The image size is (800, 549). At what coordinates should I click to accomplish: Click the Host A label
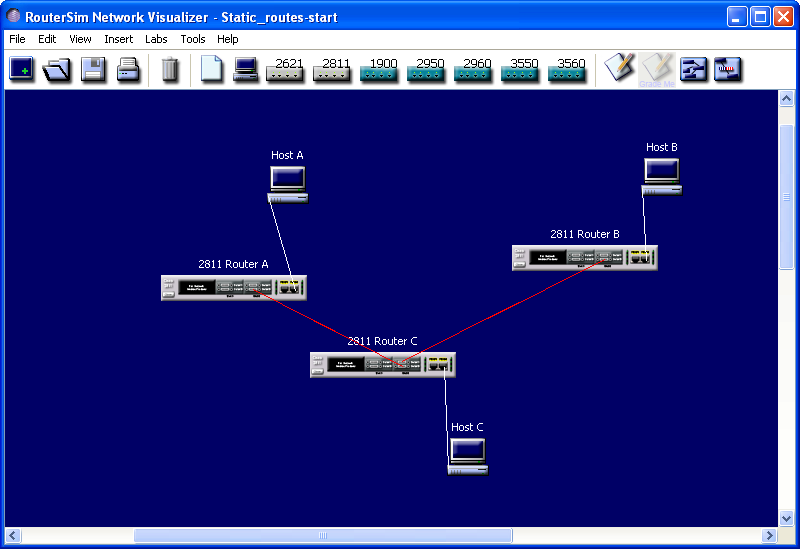[287, 155]
